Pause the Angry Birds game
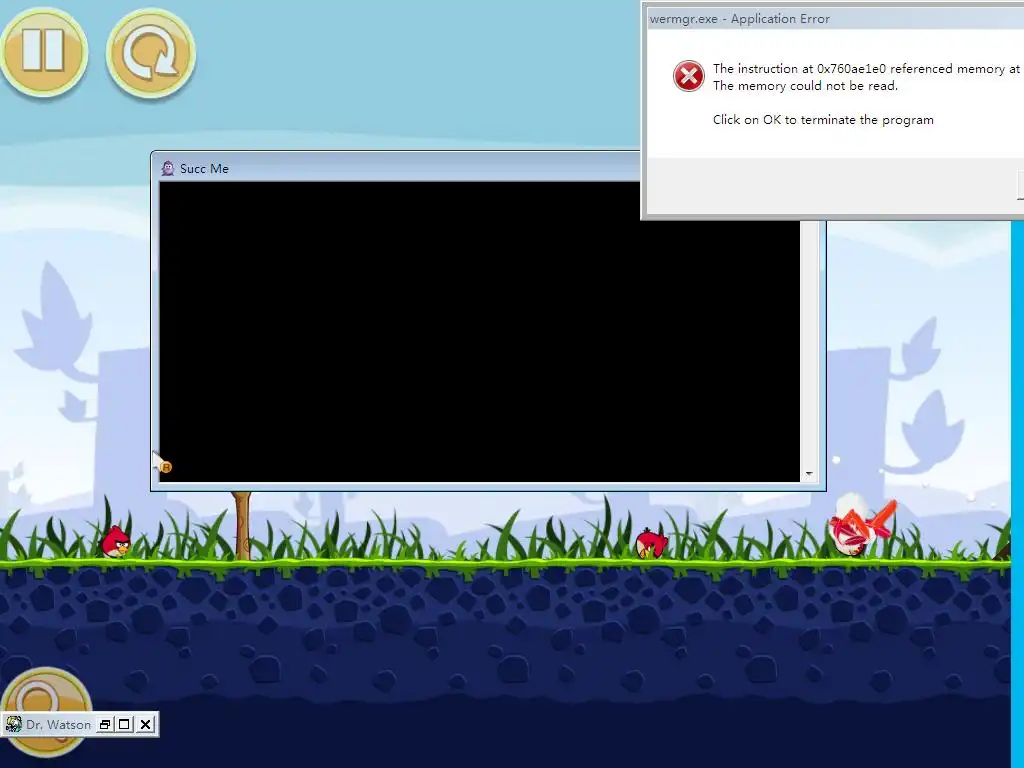Image resolution: width=1024 pixels, height=768 pixels. point(42,52)
